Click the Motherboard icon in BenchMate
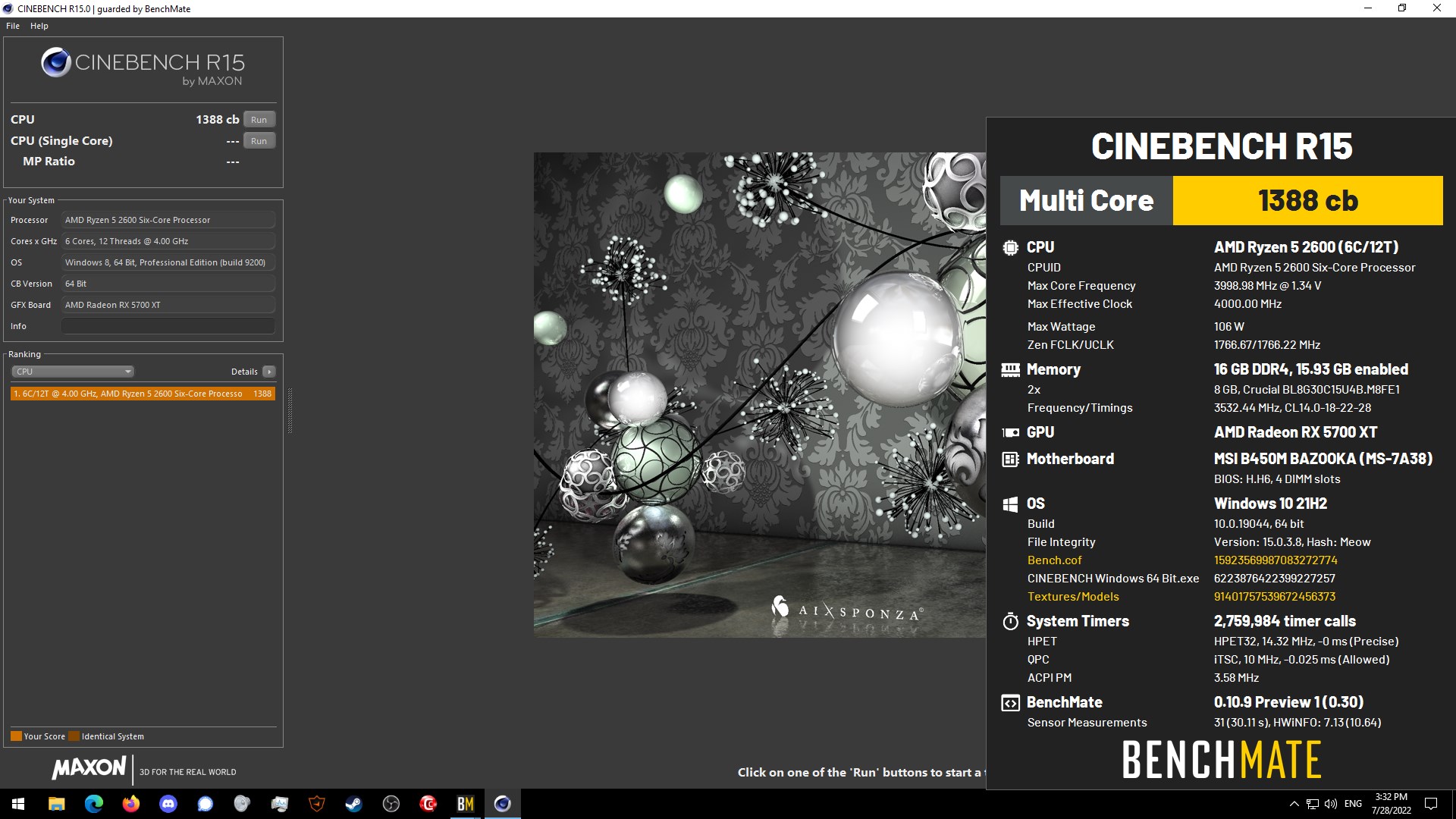The height and width of the screenshot is (819, 1456). [x=1010, y=459]
